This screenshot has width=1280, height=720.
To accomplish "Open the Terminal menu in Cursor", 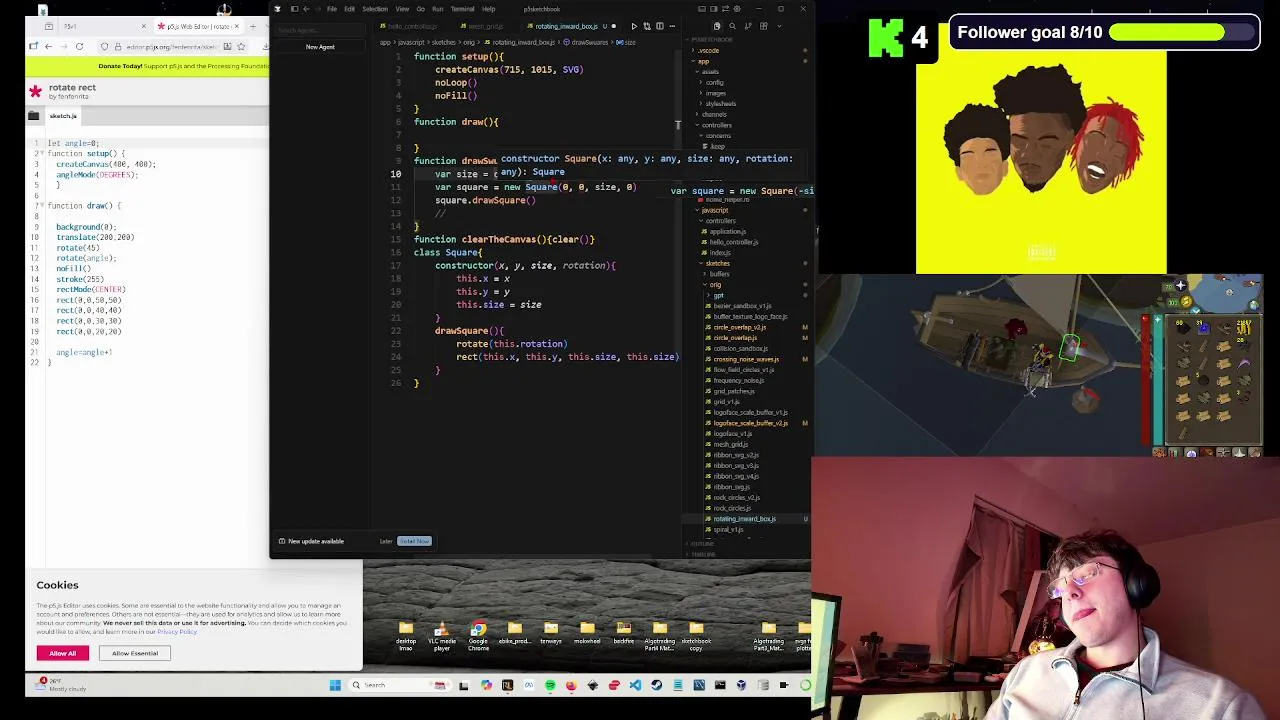I will [x=462, y=9].
